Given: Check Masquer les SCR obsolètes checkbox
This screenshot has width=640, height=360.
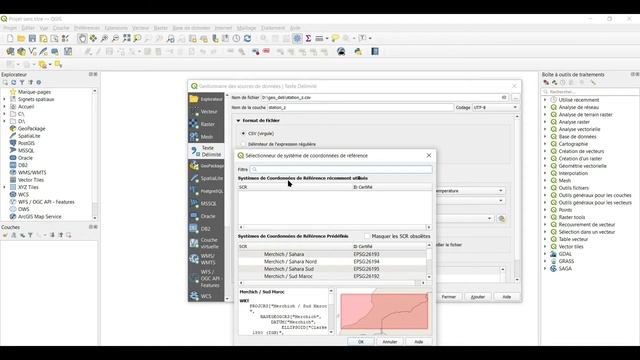Looking at the screenshot, I should (x=367, y=236).
